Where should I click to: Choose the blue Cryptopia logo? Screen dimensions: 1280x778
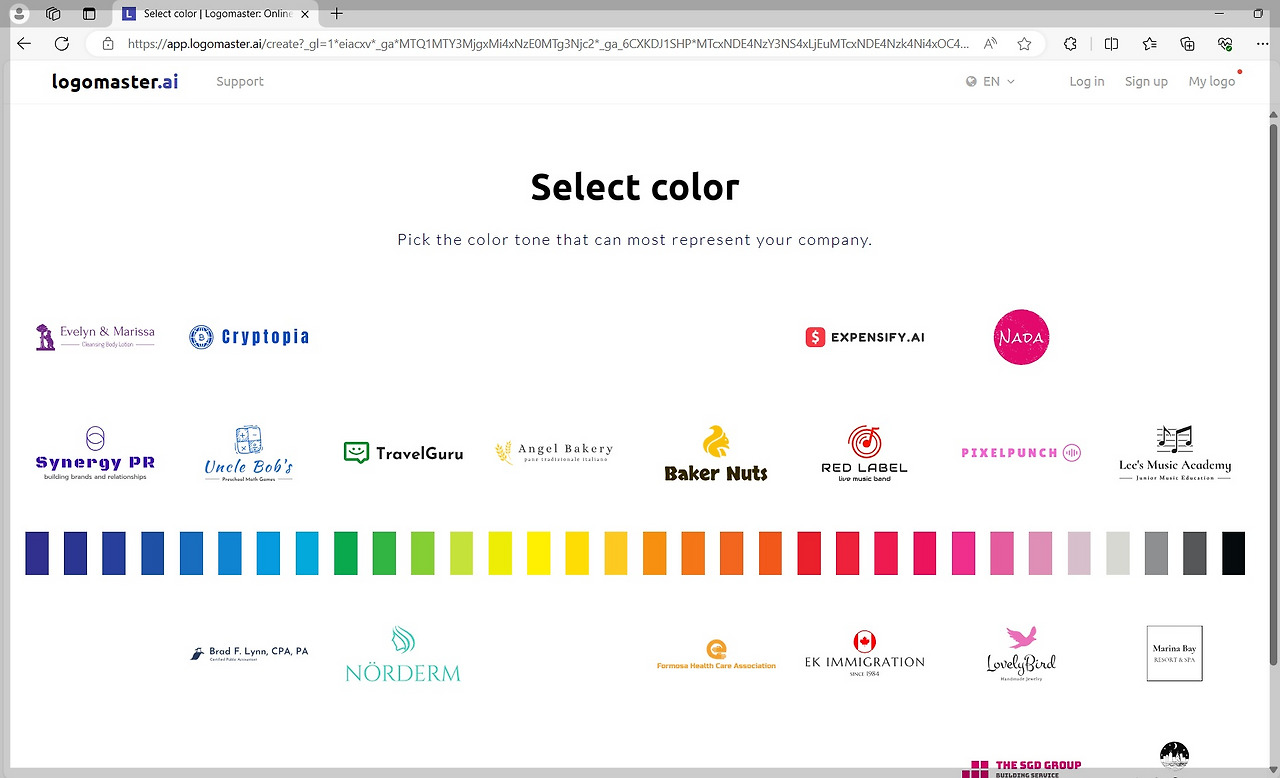249,337
